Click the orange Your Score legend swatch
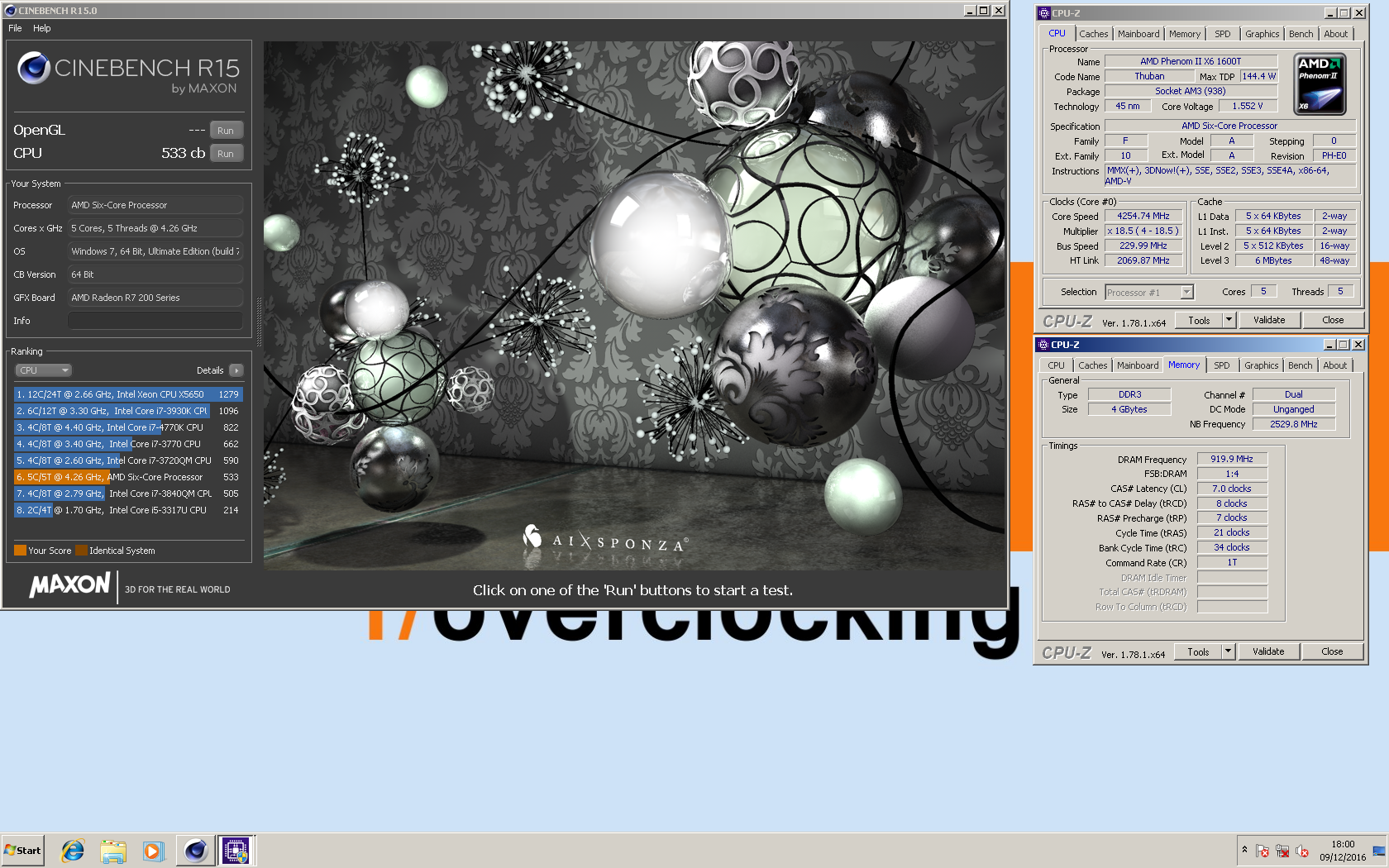1389x868 pixels. pos(20,551)
